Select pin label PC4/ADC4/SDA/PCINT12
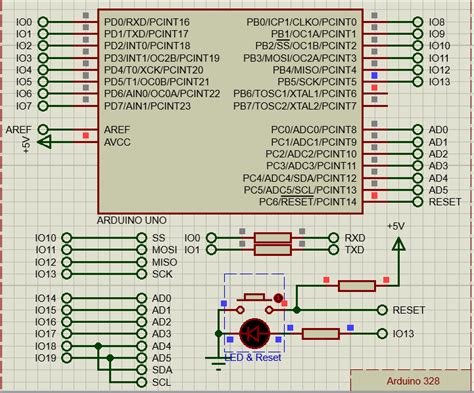Viewport: 474px width, 393px height. pyautogui.click(x=300, y=178)
